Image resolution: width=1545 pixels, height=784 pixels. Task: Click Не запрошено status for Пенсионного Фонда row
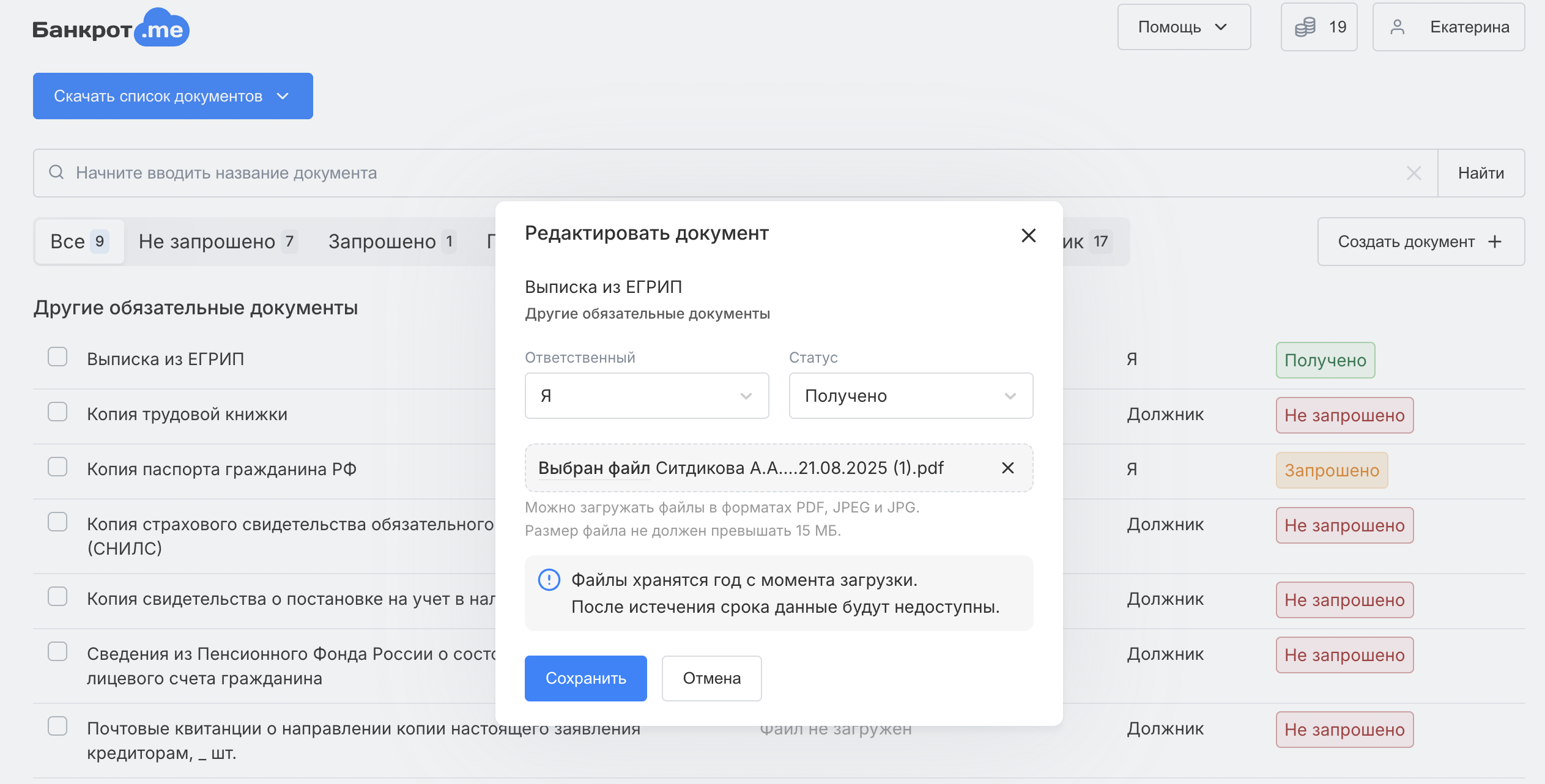click(1344, 655)
